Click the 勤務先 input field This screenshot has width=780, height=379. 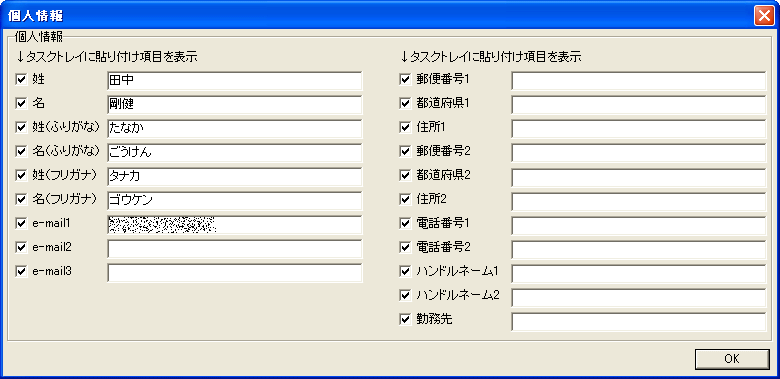click(x=638, y=321)
